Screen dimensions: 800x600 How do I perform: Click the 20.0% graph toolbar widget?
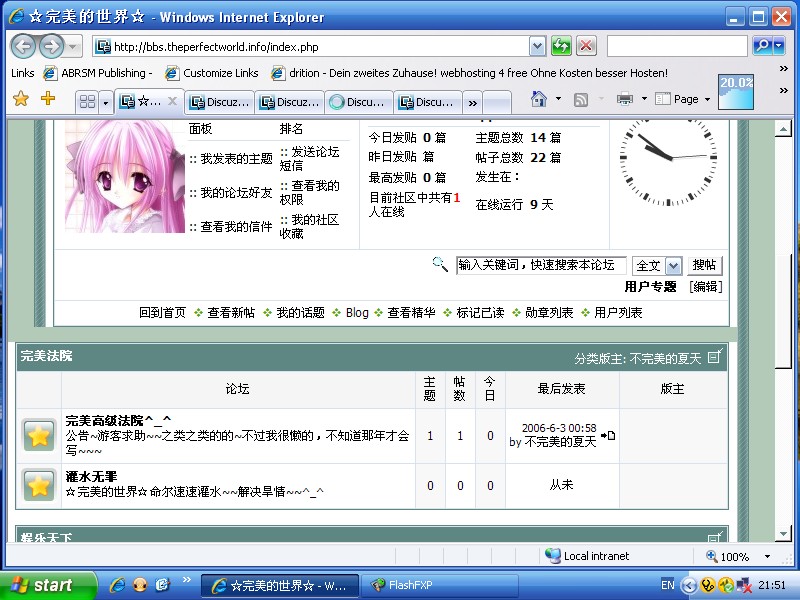pyautogui.click(x=736, y=92)
